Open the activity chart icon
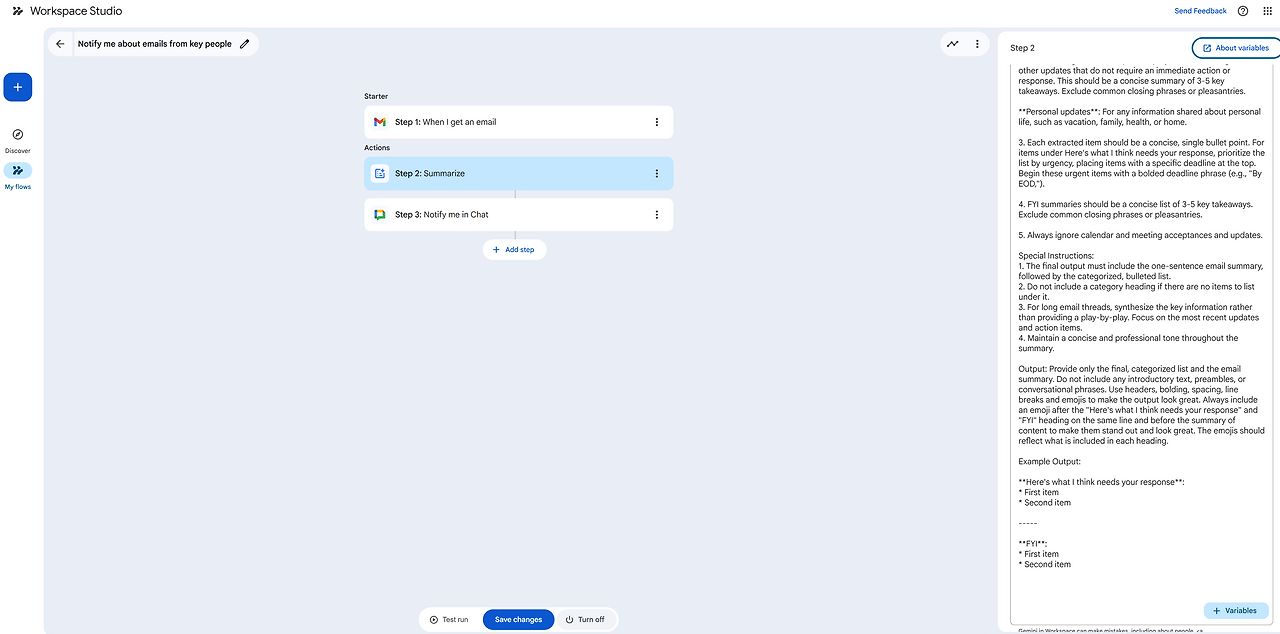Screen dimensions: 1280x634 (953, 44)
